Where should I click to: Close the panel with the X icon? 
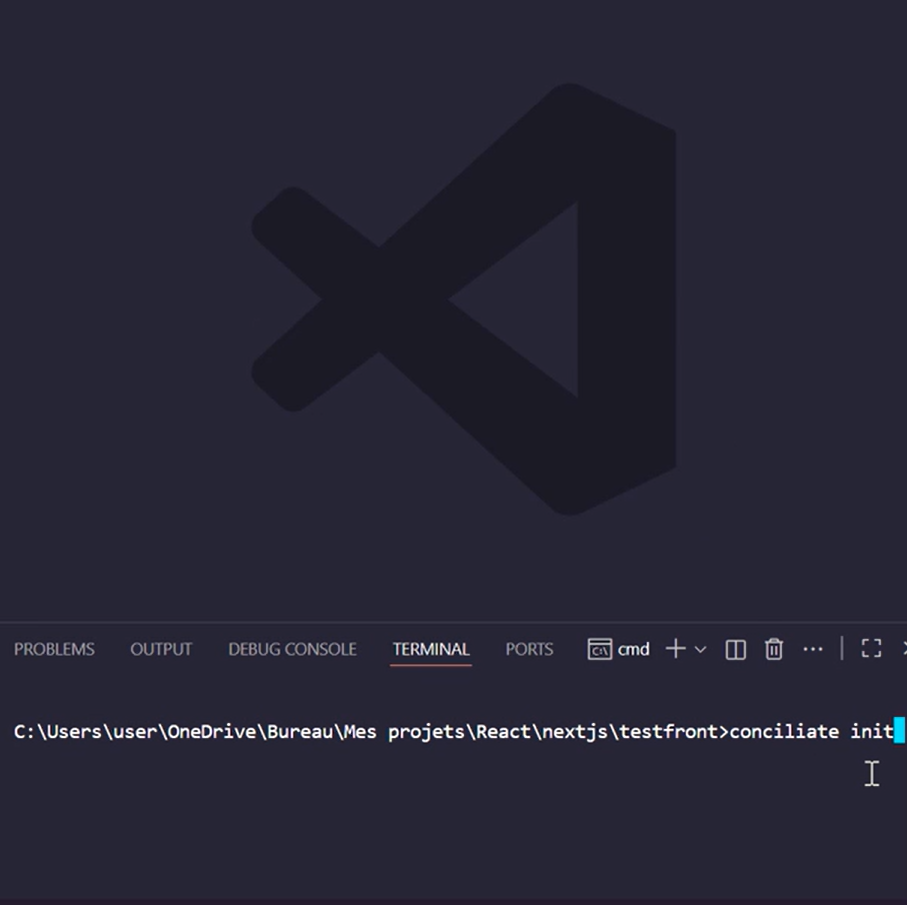pyautogui.click(x=903, y=649)
